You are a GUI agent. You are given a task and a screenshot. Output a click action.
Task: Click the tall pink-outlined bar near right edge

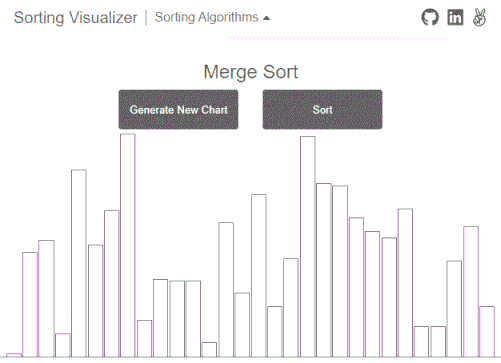click(x=471, y=292)
